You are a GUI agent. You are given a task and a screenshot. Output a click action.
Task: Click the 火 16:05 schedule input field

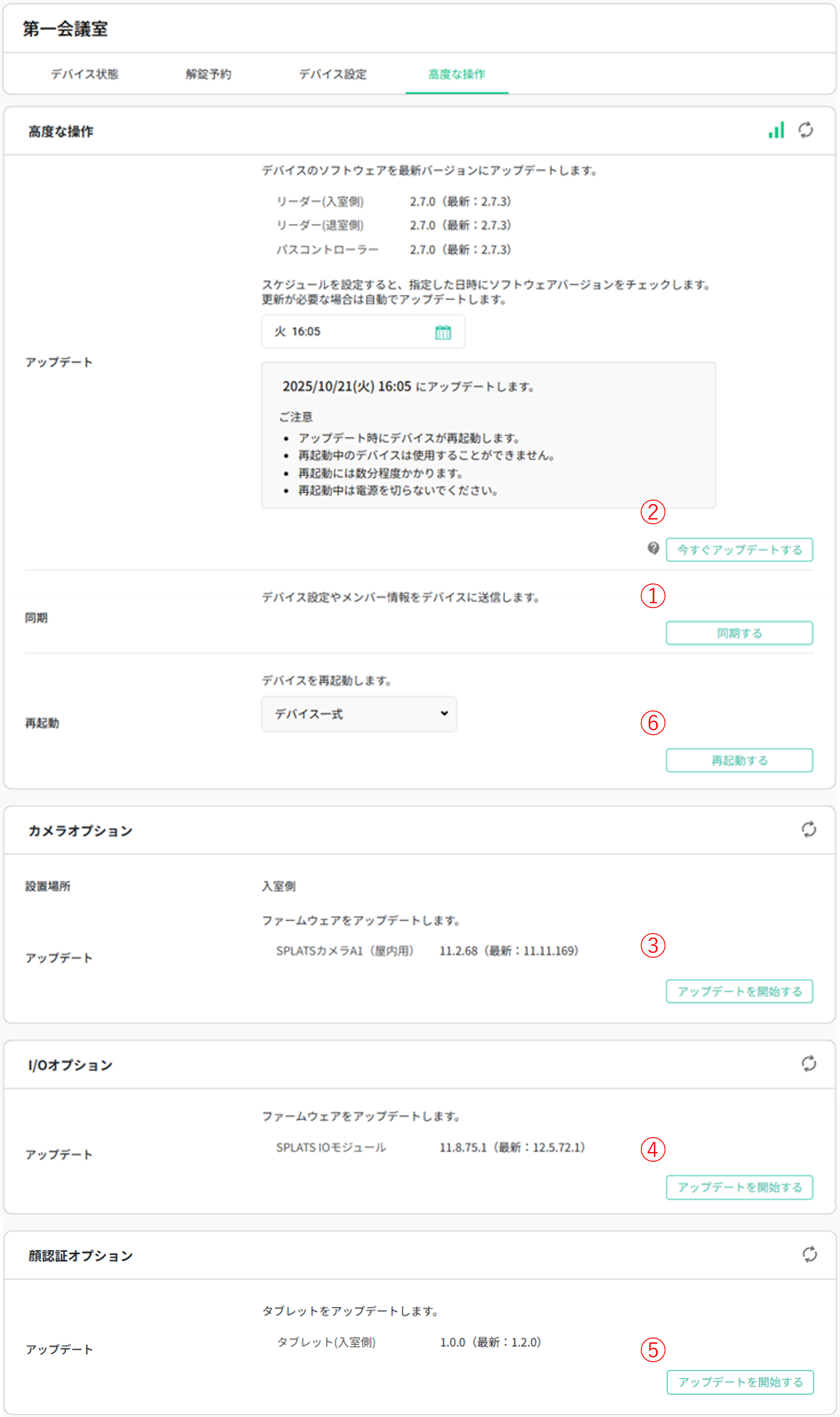tap(363, 331)
